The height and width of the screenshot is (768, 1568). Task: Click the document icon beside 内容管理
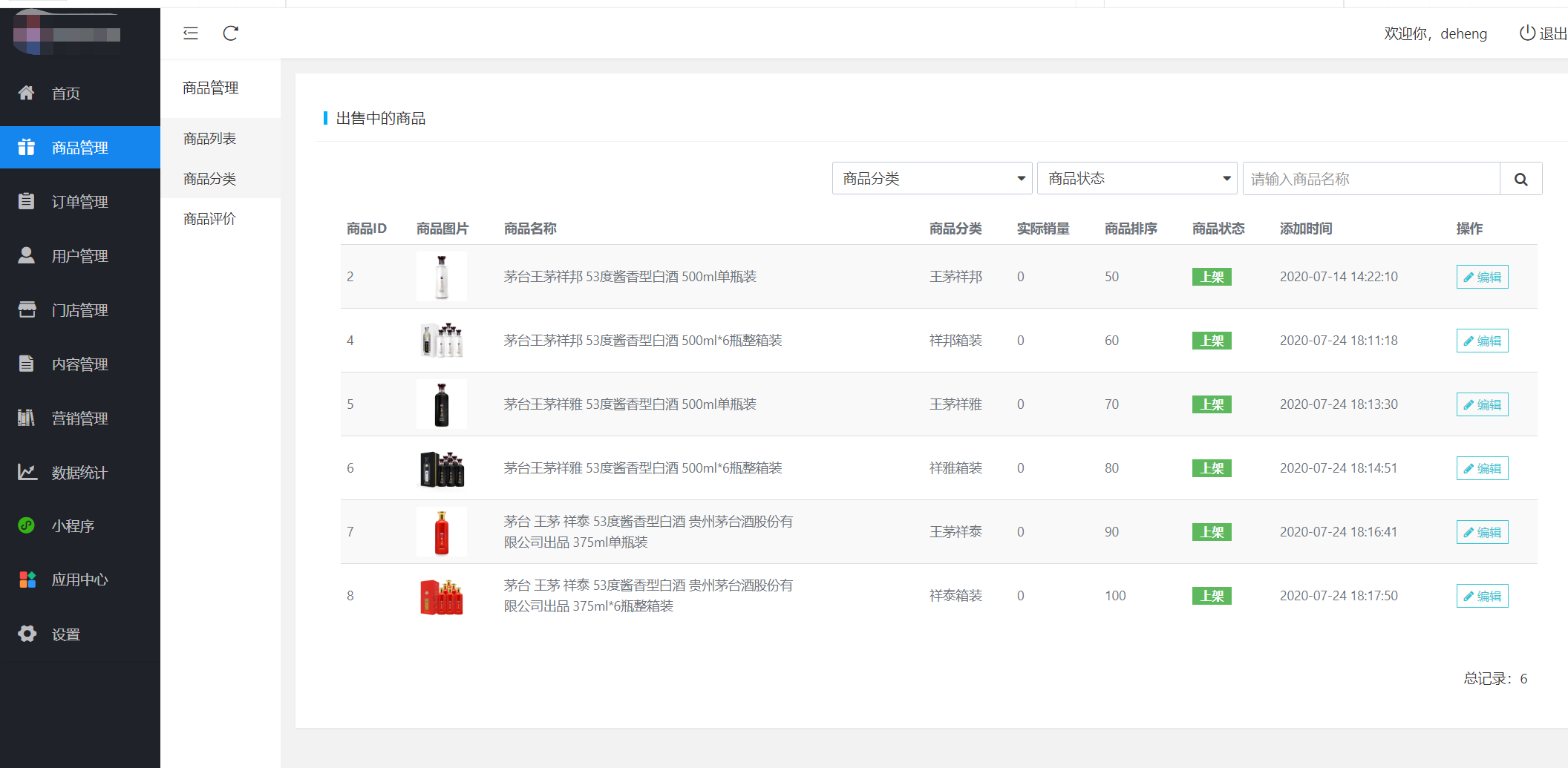26,364
